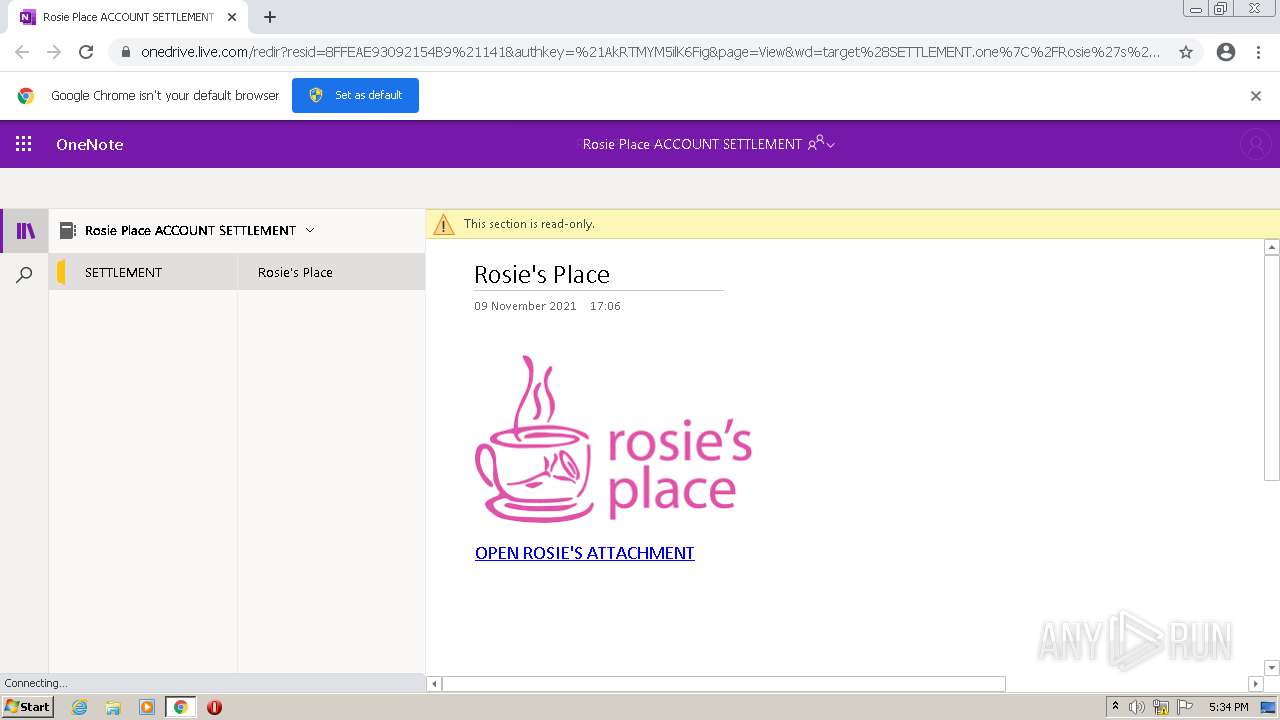Click the onedrive.live.com address bar
1280x720 pixels.
[x=650, y=52]
